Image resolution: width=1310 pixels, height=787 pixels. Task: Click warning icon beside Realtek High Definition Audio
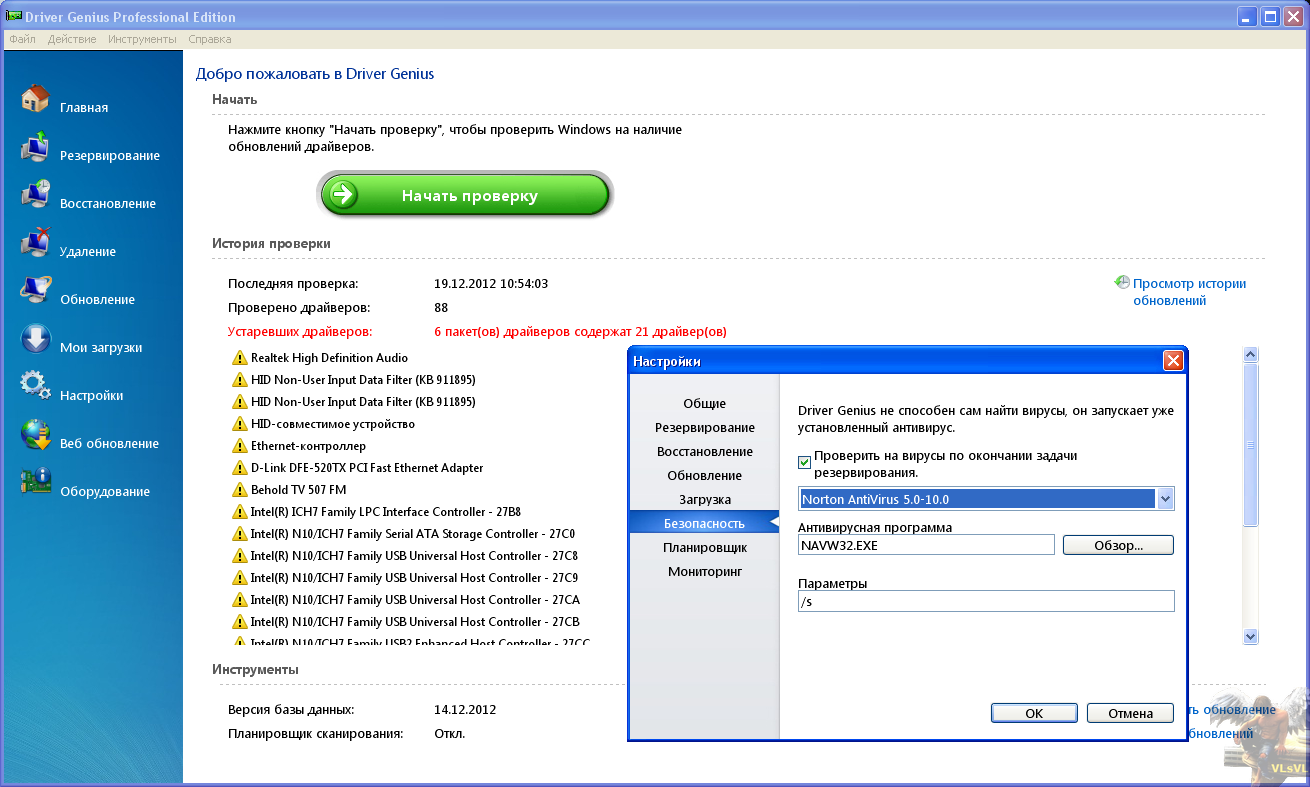coord(239,358)
